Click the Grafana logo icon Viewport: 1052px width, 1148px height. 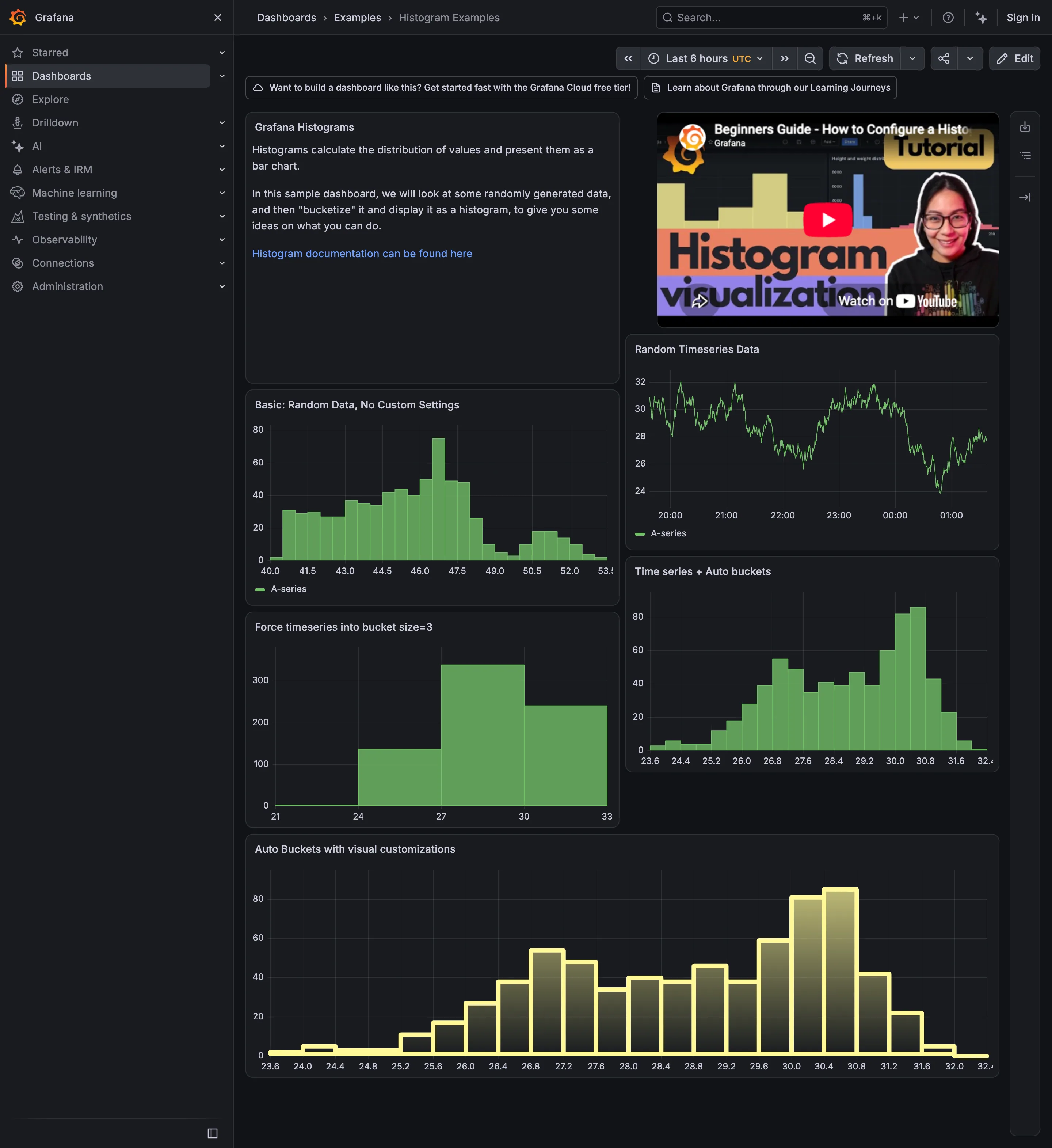coord(18,18)
